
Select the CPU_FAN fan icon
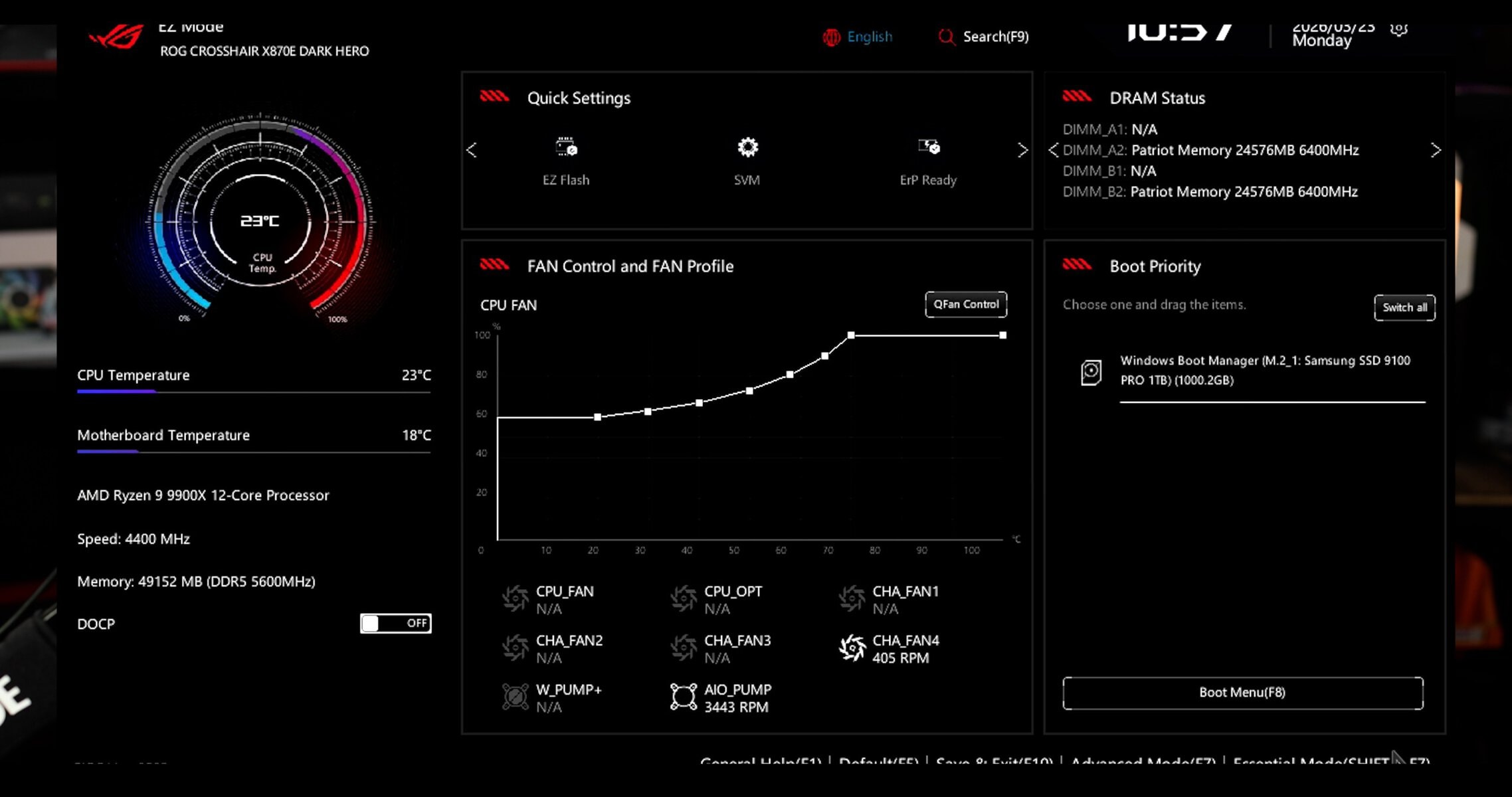point(515,598)
